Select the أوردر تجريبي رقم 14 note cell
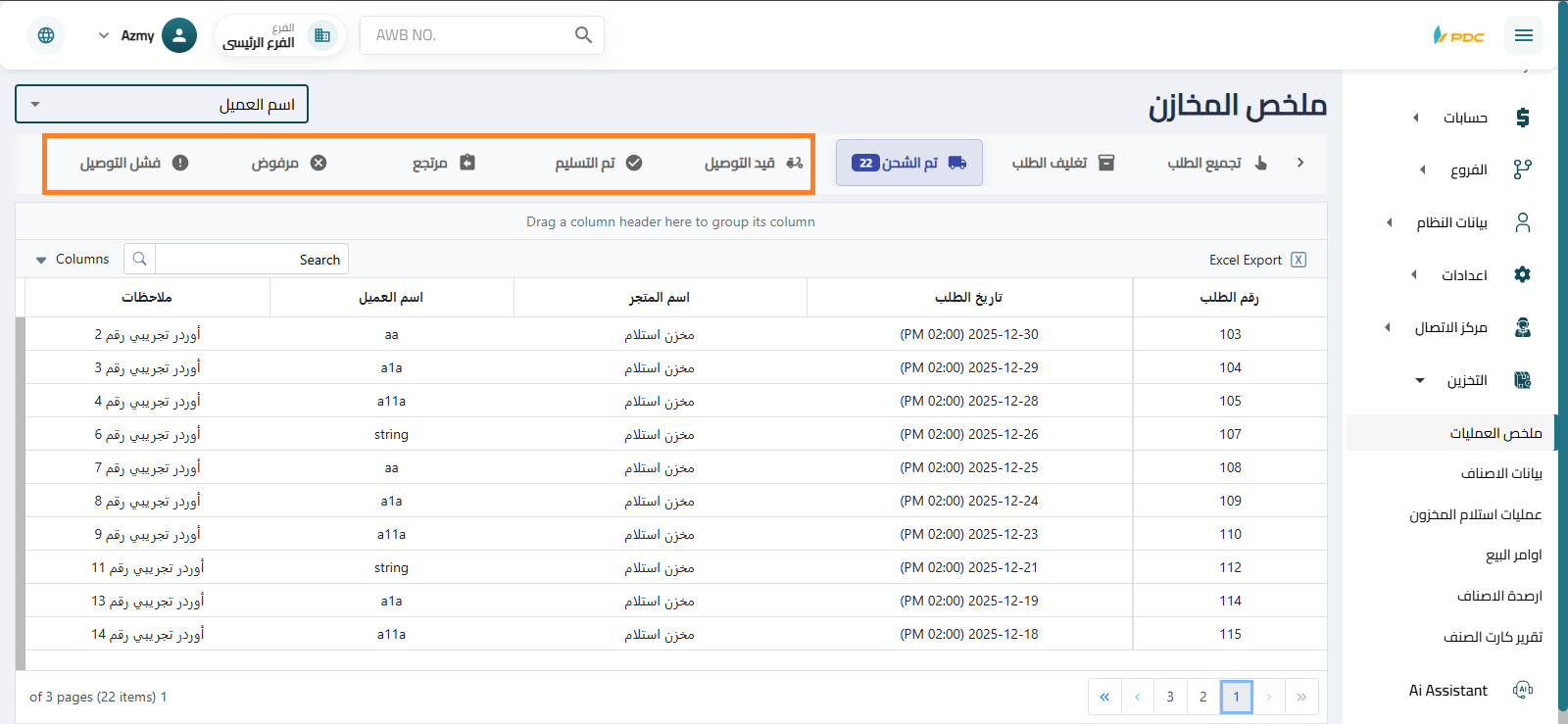The width and height of the screenshot is (1568, 724). [147, 634]
